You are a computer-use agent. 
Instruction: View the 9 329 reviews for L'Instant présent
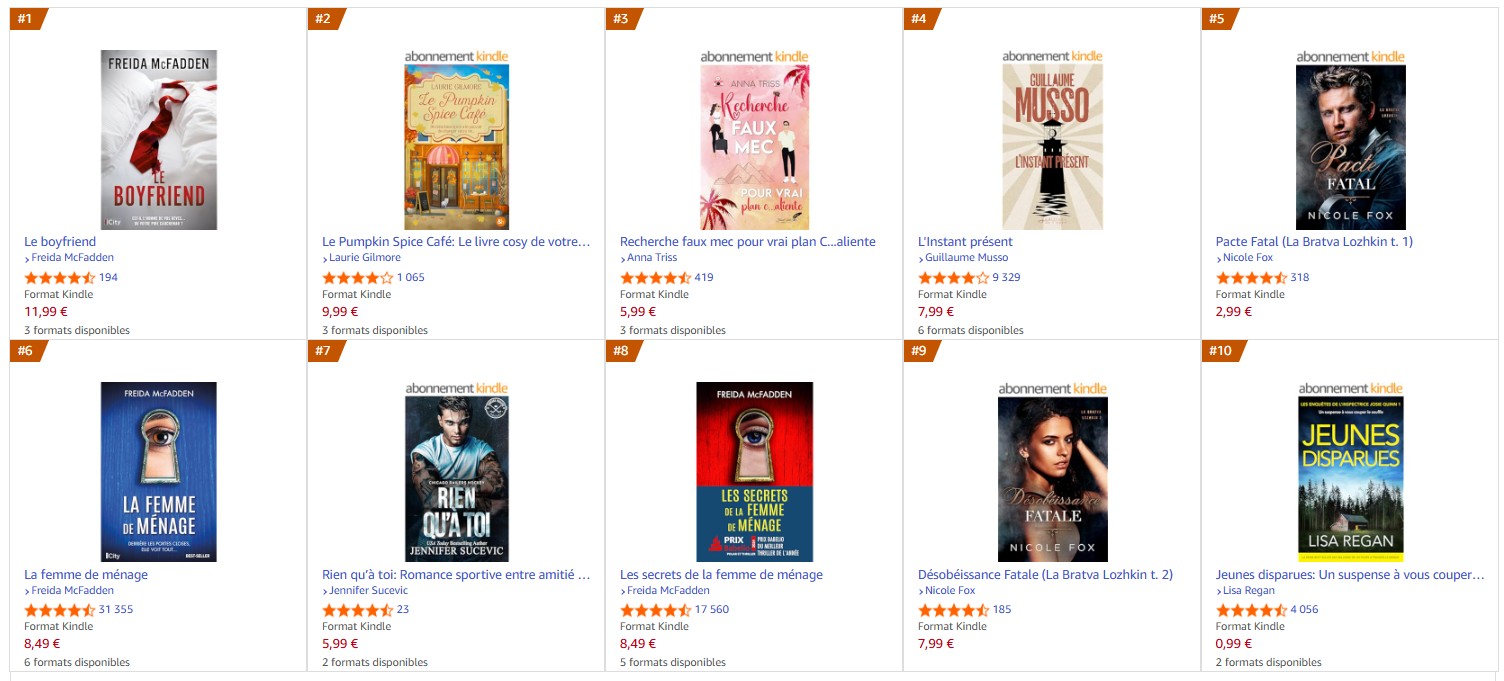1006,278
